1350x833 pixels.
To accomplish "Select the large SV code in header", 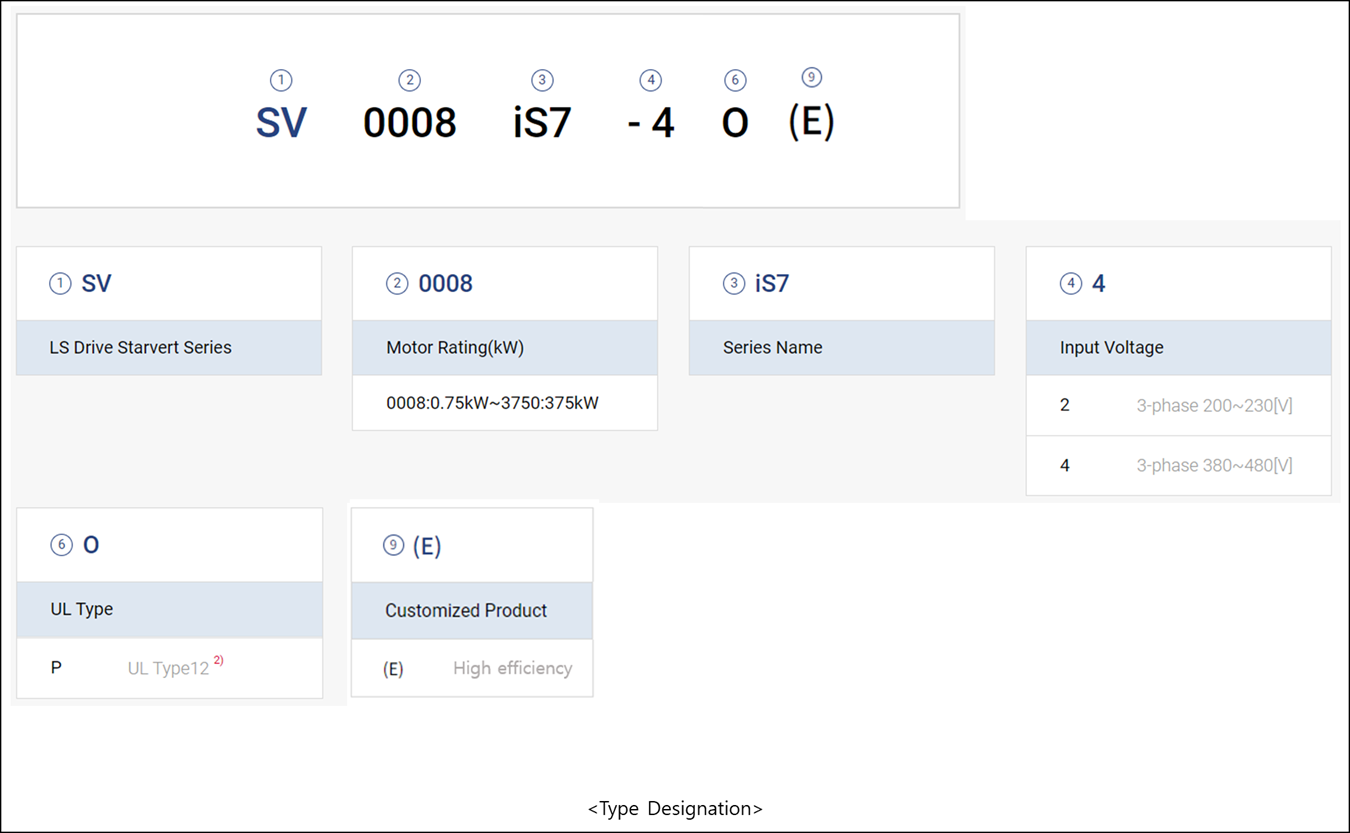I will click(281, 123).
